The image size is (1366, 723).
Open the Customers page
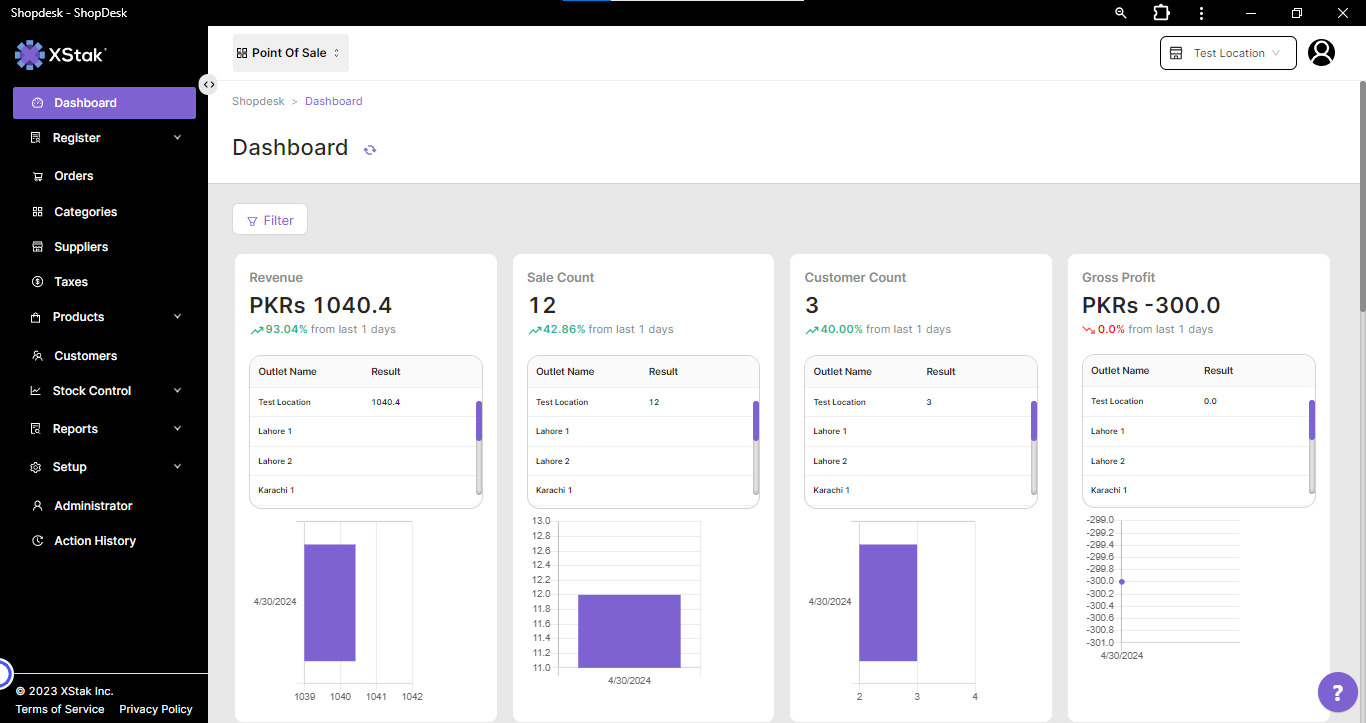[x=85, y=356]
